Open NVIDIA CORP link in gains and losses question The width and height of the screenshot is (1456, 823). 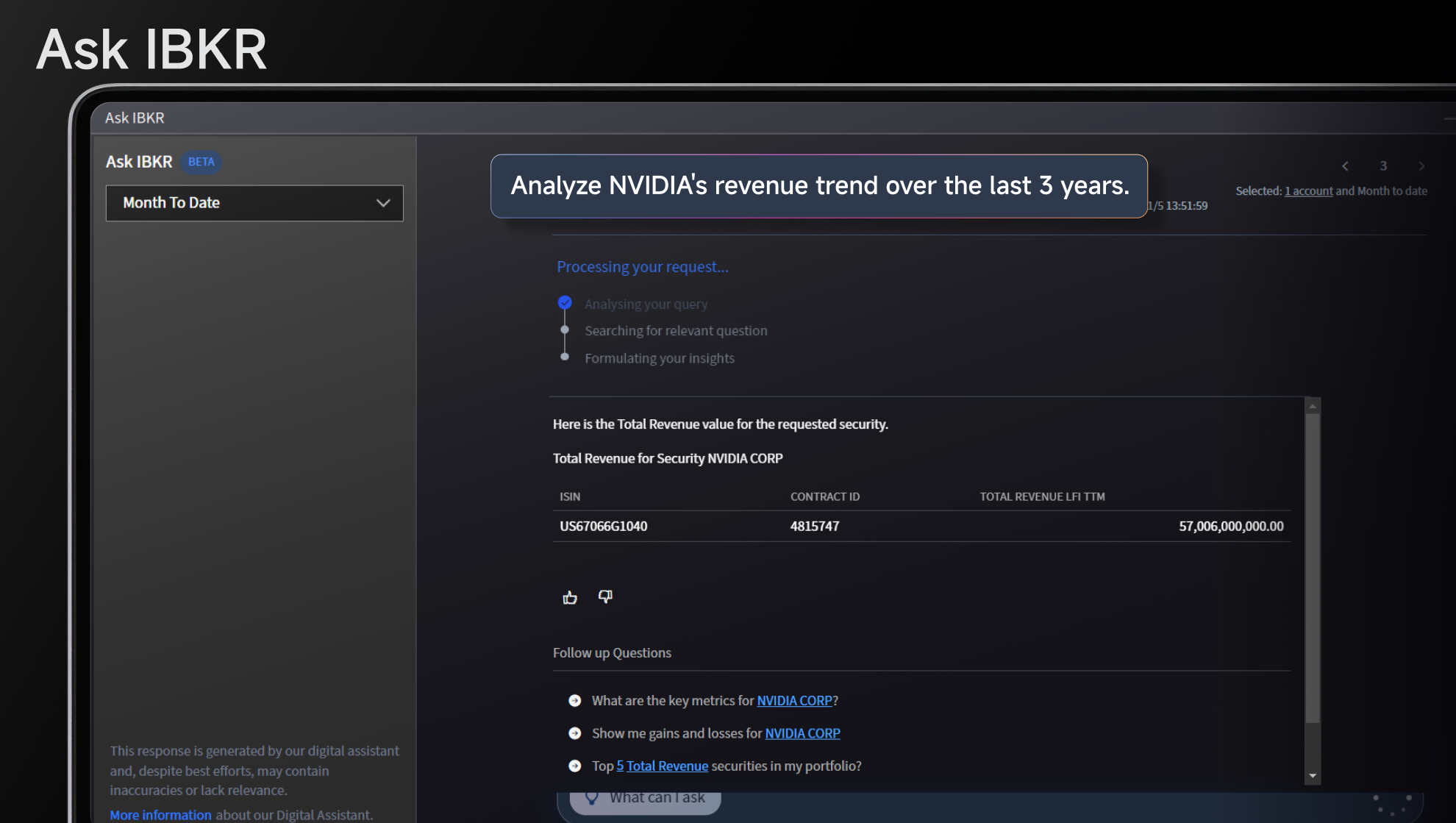point(802,733)
